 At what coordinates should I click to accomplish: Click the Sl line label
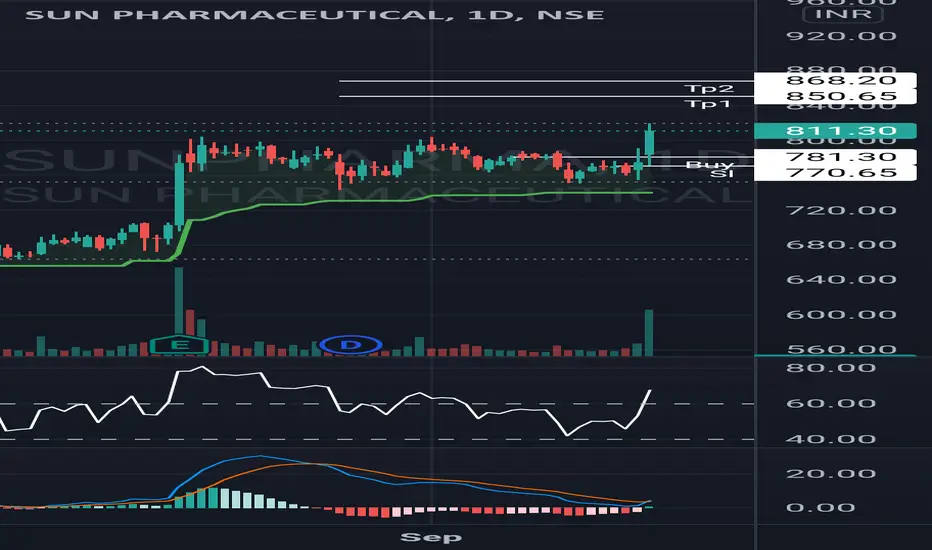722,173
